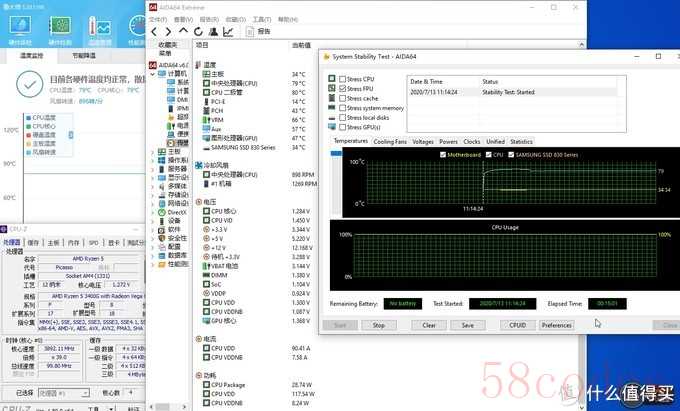Enable the Stress CPU checkbox

pyautogui.click(x=343, y=79)
